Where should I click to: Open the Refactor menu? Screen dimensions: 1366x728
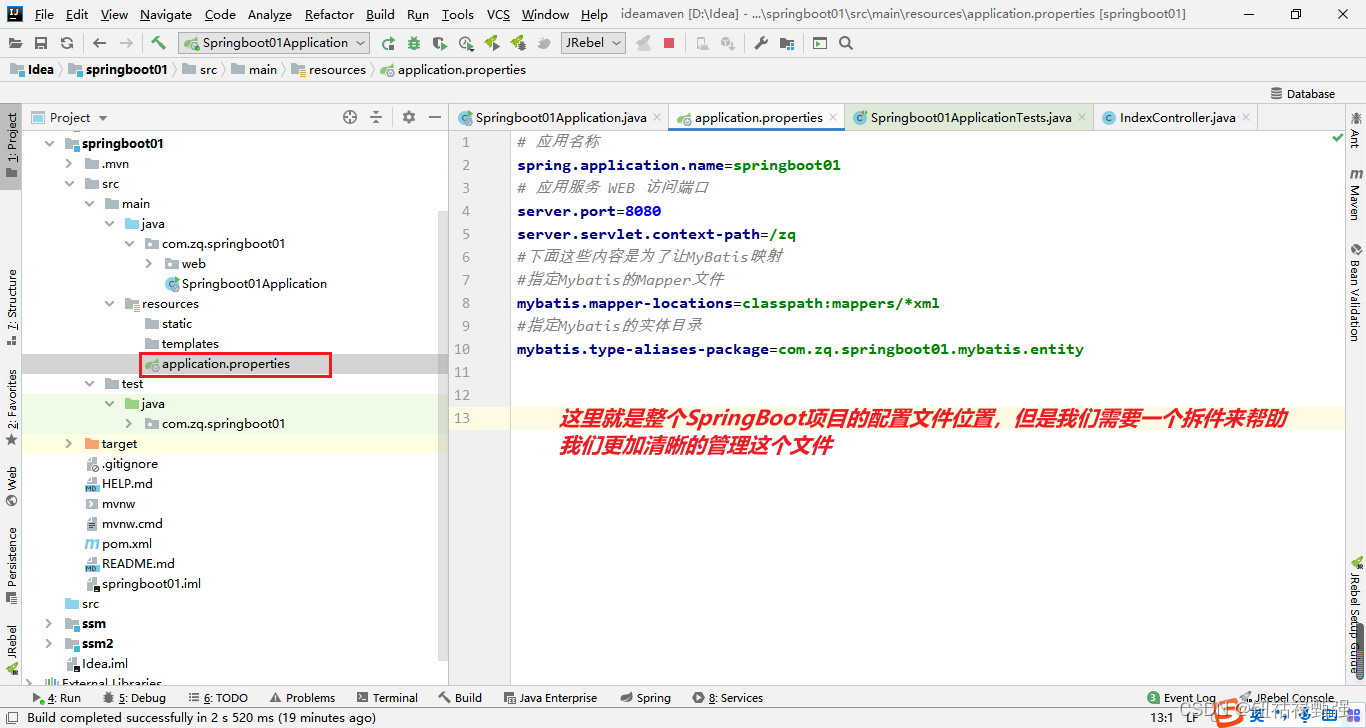coord(329,14)
